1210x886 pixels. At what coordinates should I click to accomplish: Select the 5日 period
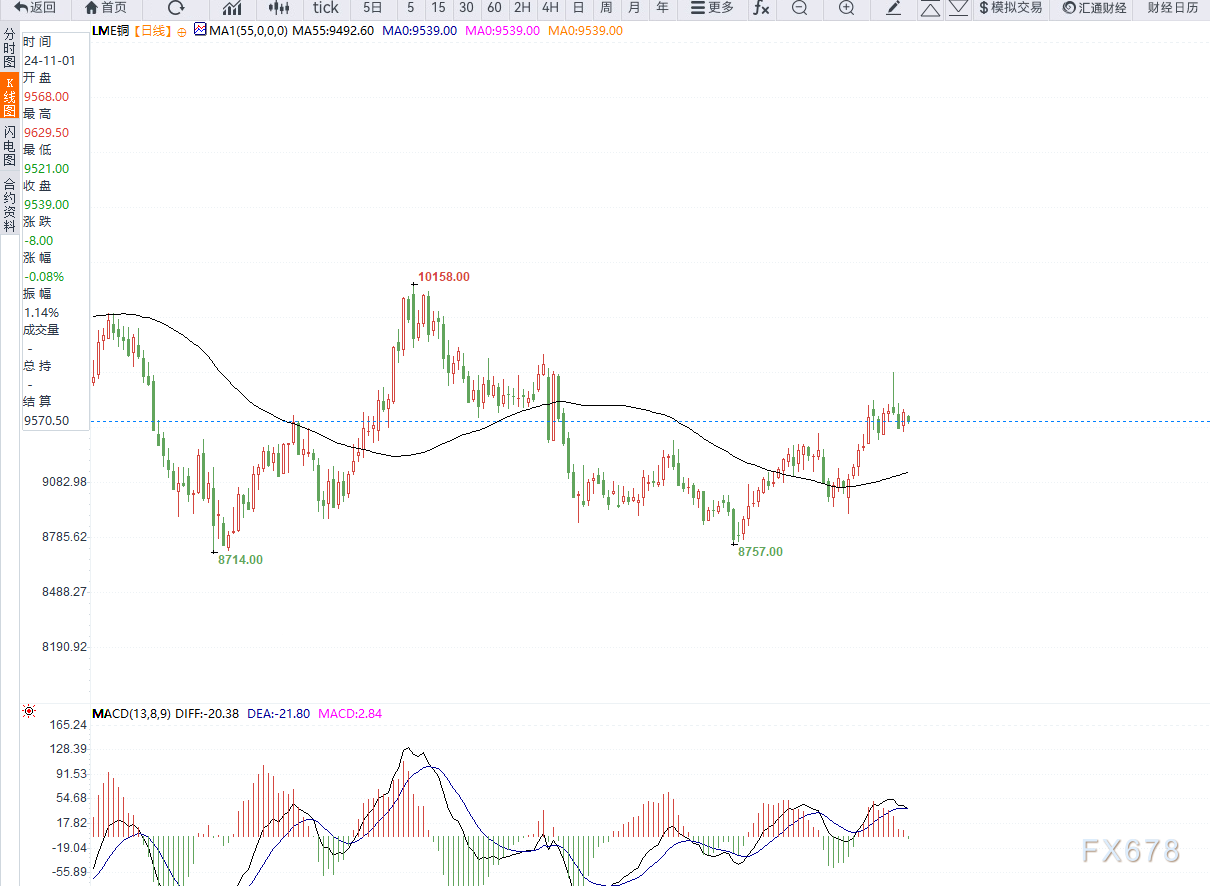tap(372, 8)
